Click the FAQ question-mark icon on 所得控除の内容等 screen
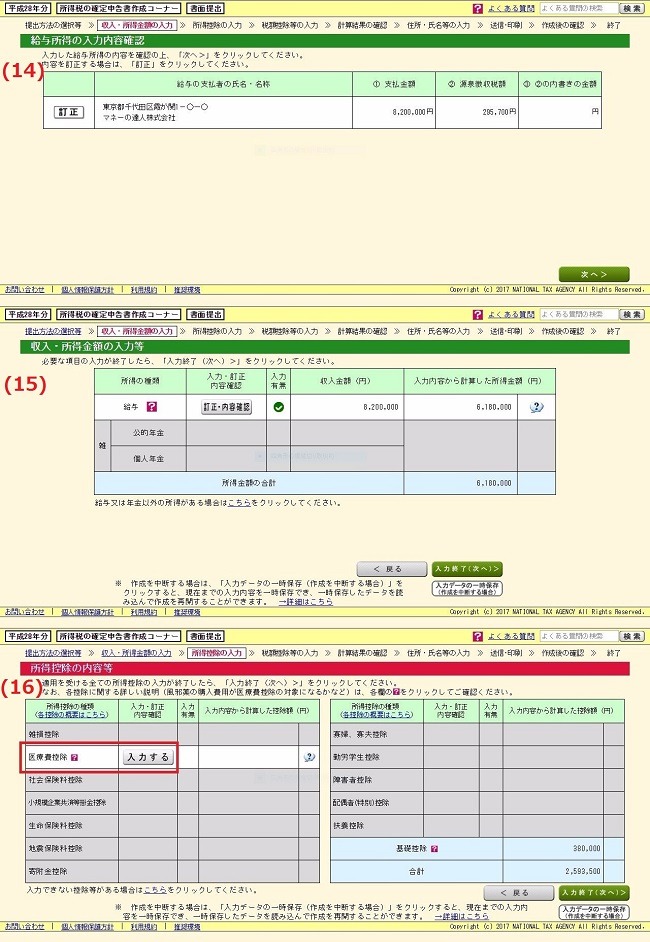The width and height of the screenshot is (650, 942). point(478,636)
